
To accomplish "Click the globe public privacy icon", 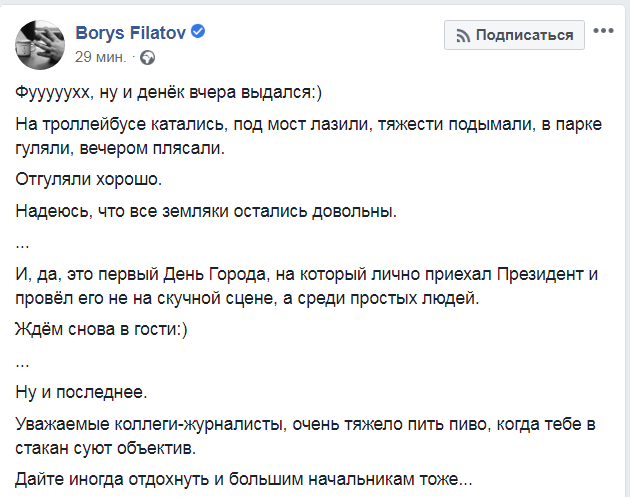I will [x=148, y=57].
